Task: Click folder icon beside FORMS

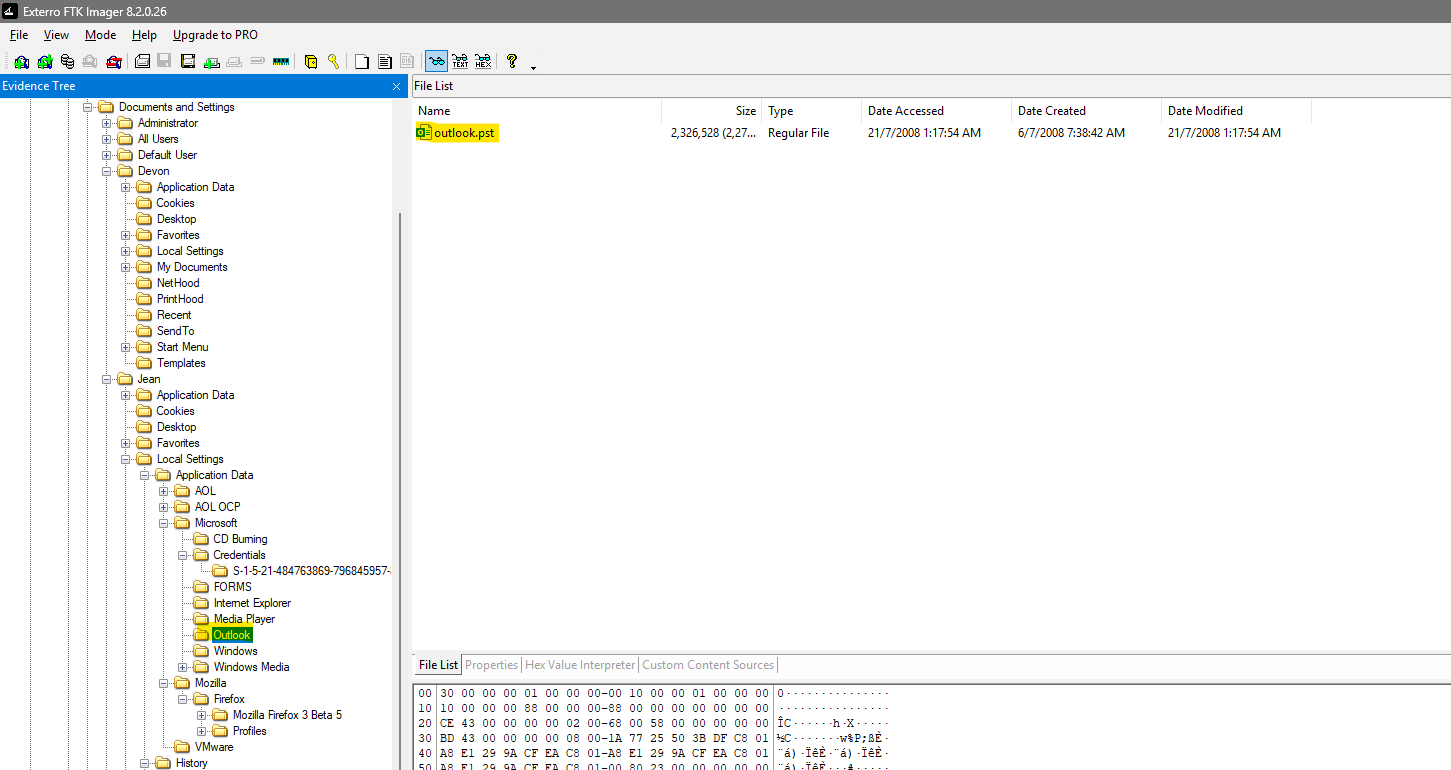Action: click(202, 587)
